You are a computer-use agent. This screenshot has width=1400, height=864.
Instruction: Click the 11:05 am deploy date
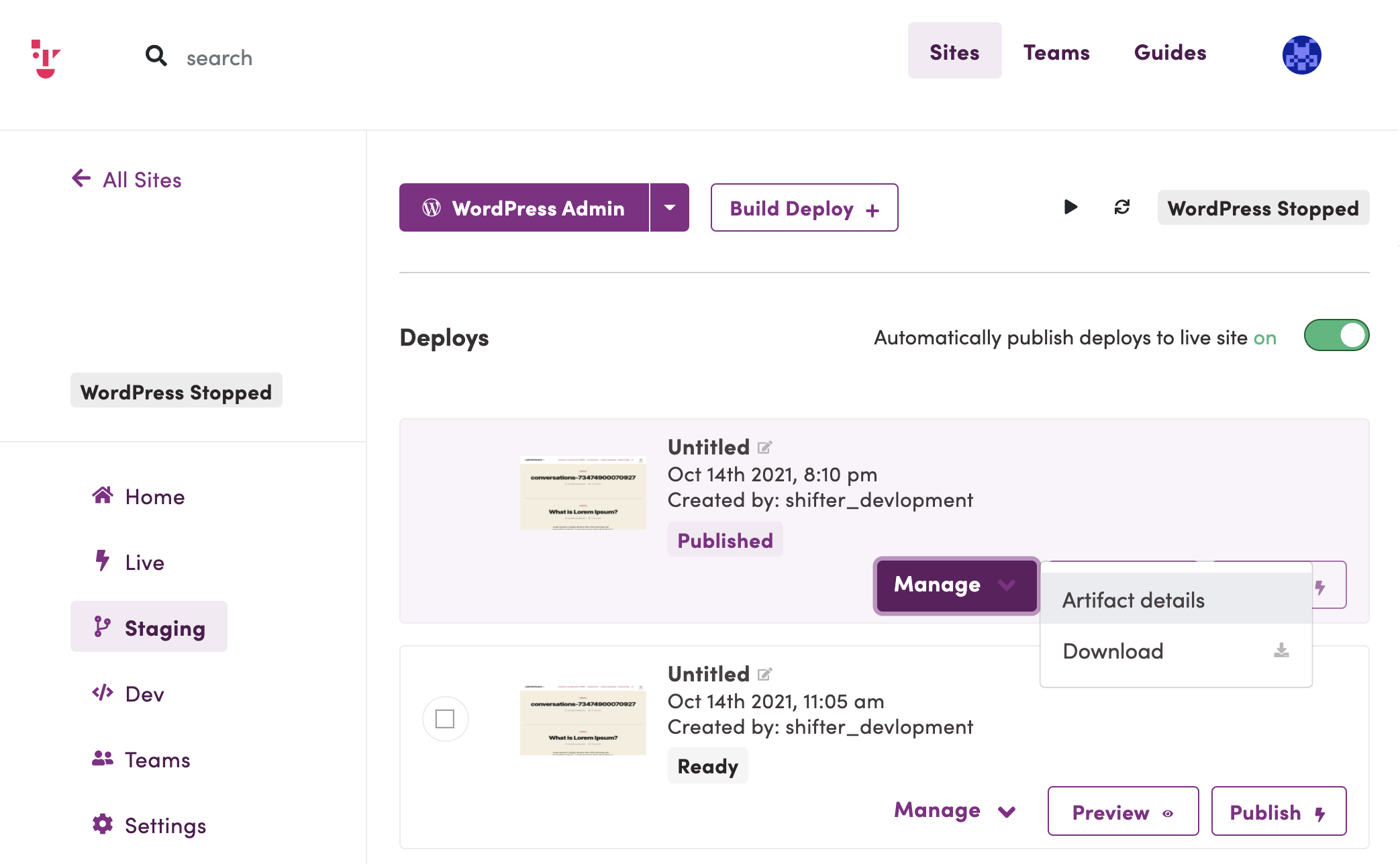click(775, 702)
